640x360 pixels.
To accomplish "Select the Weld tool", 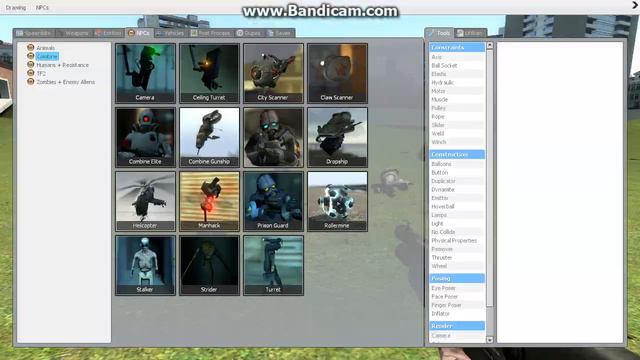I will point(457,133).
